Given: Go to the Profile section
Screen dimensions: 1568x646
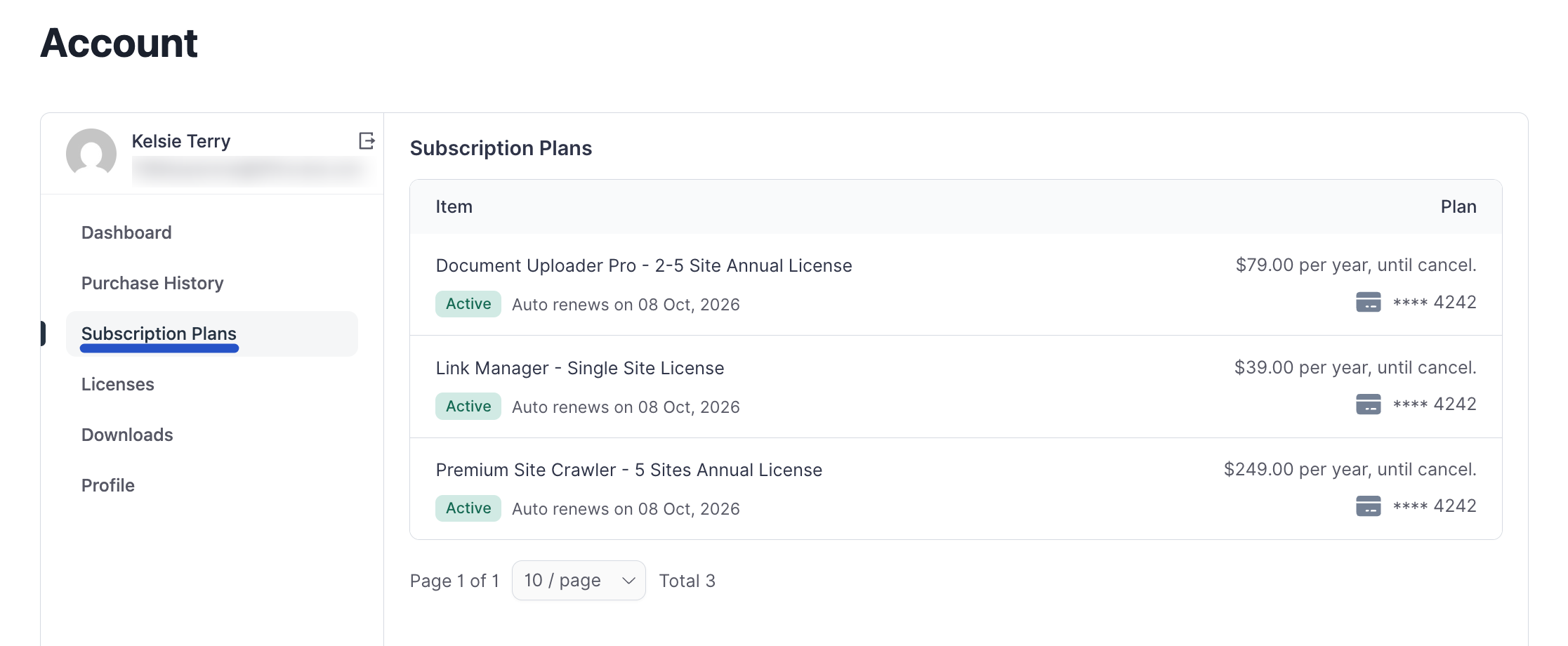Looking at the screenshot, I should [107, 485].
